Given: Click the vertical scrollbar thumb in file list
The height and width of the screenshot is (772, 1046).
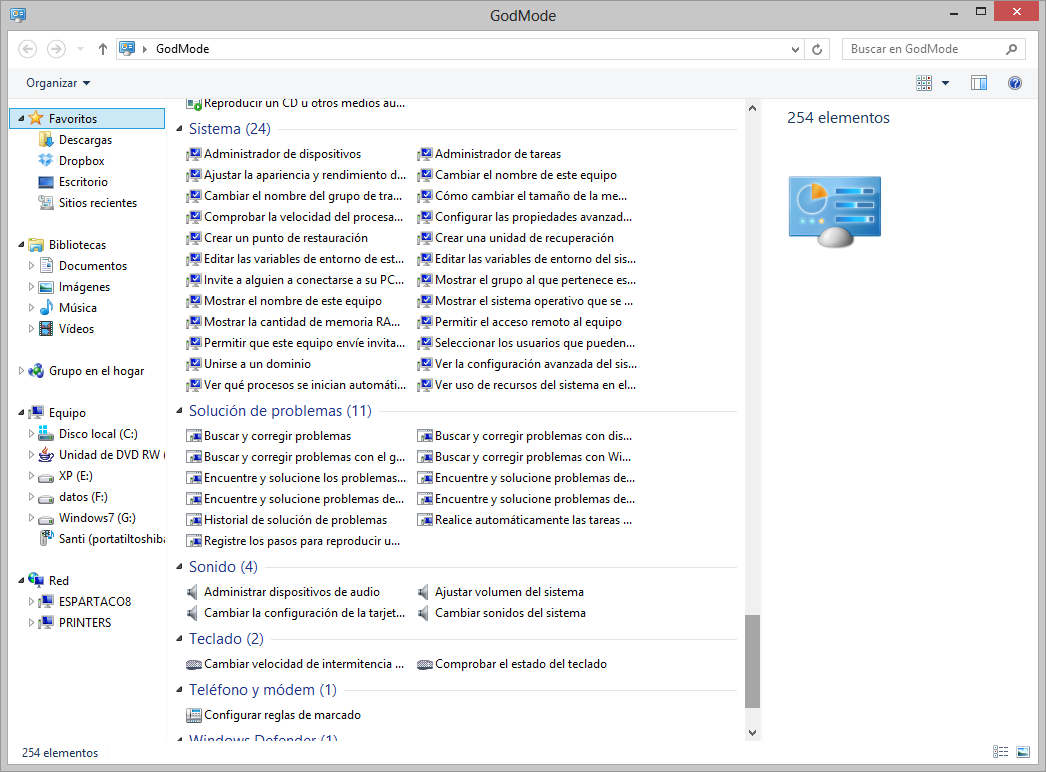Looking at the screenshot, I should tap(752, 660).
